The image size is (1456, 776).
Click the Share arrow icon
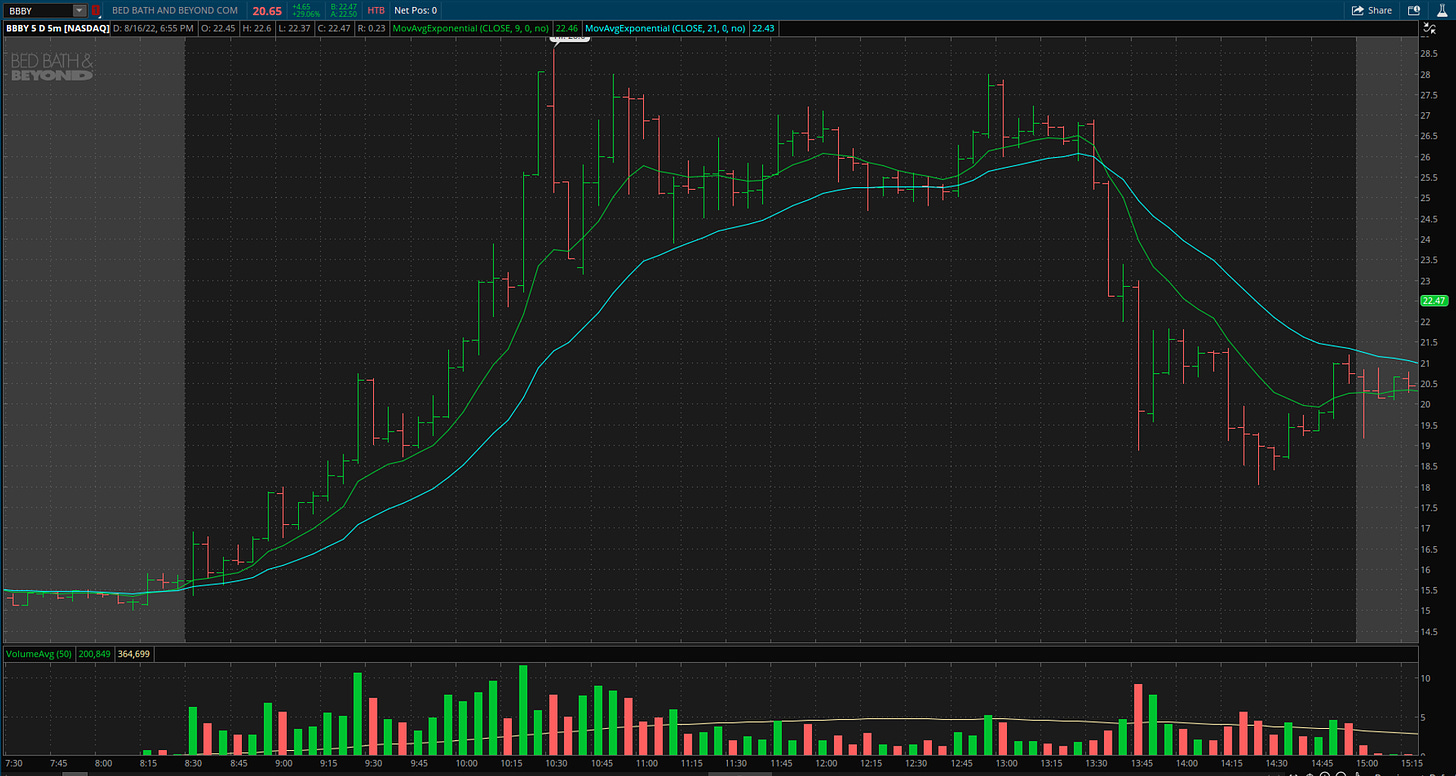(1357, 10)
